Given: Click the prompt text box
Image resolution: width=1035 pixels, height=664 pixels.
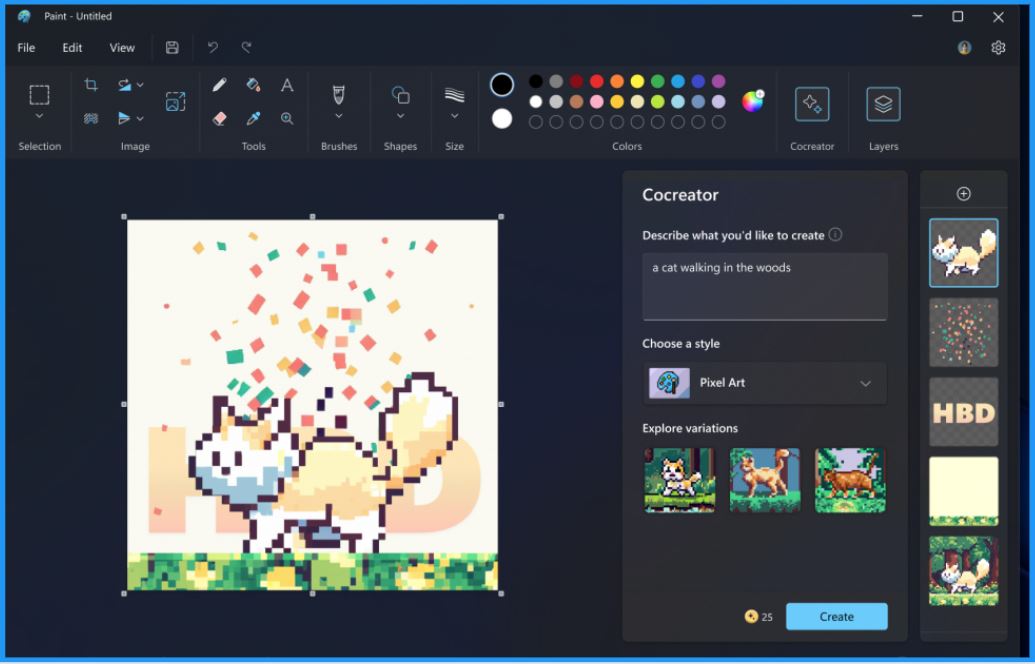Looking at the screenshot, I should (764, 286).
